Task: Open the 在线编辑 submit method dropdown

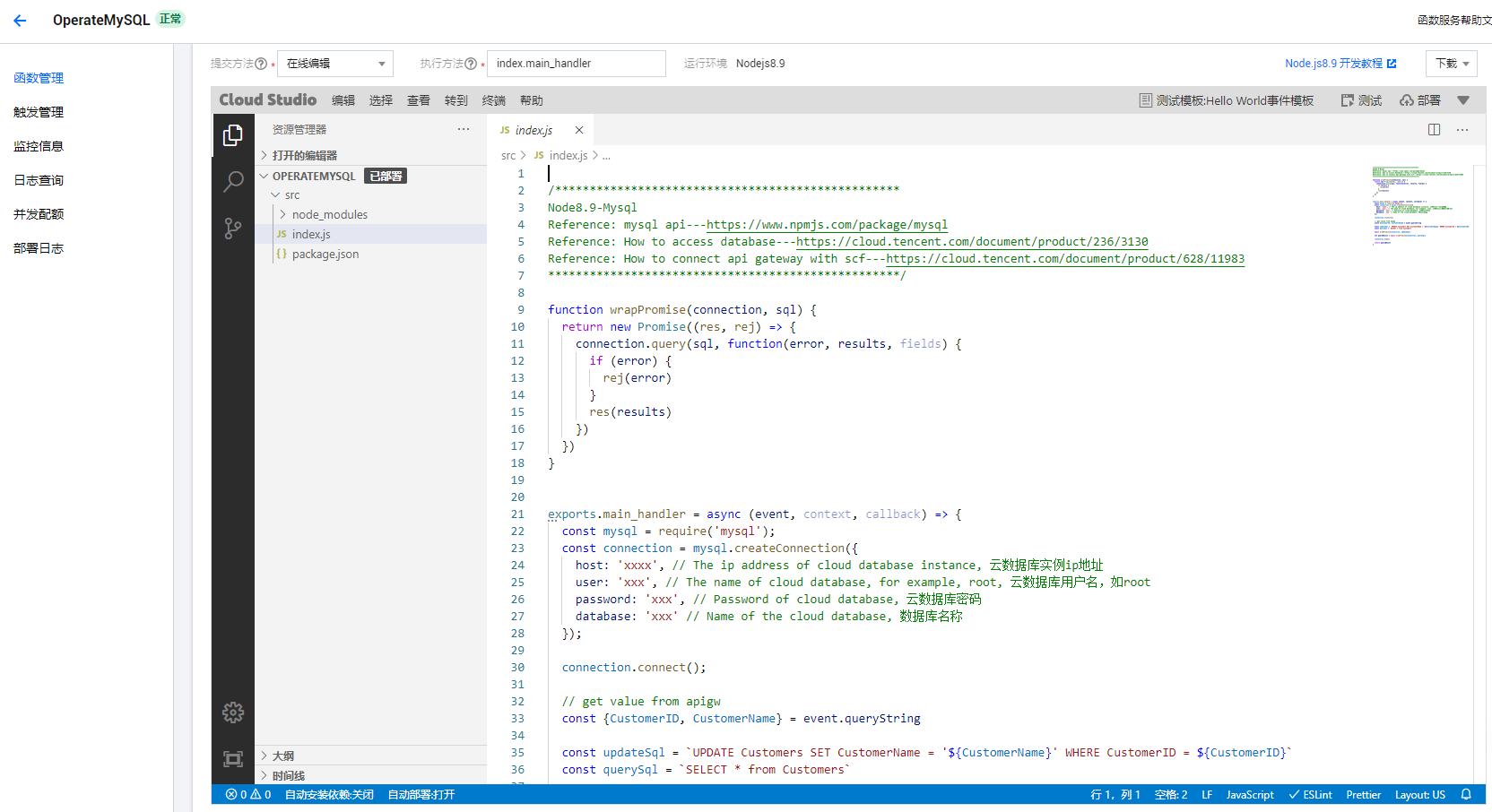Action: (x=335, y=64)
